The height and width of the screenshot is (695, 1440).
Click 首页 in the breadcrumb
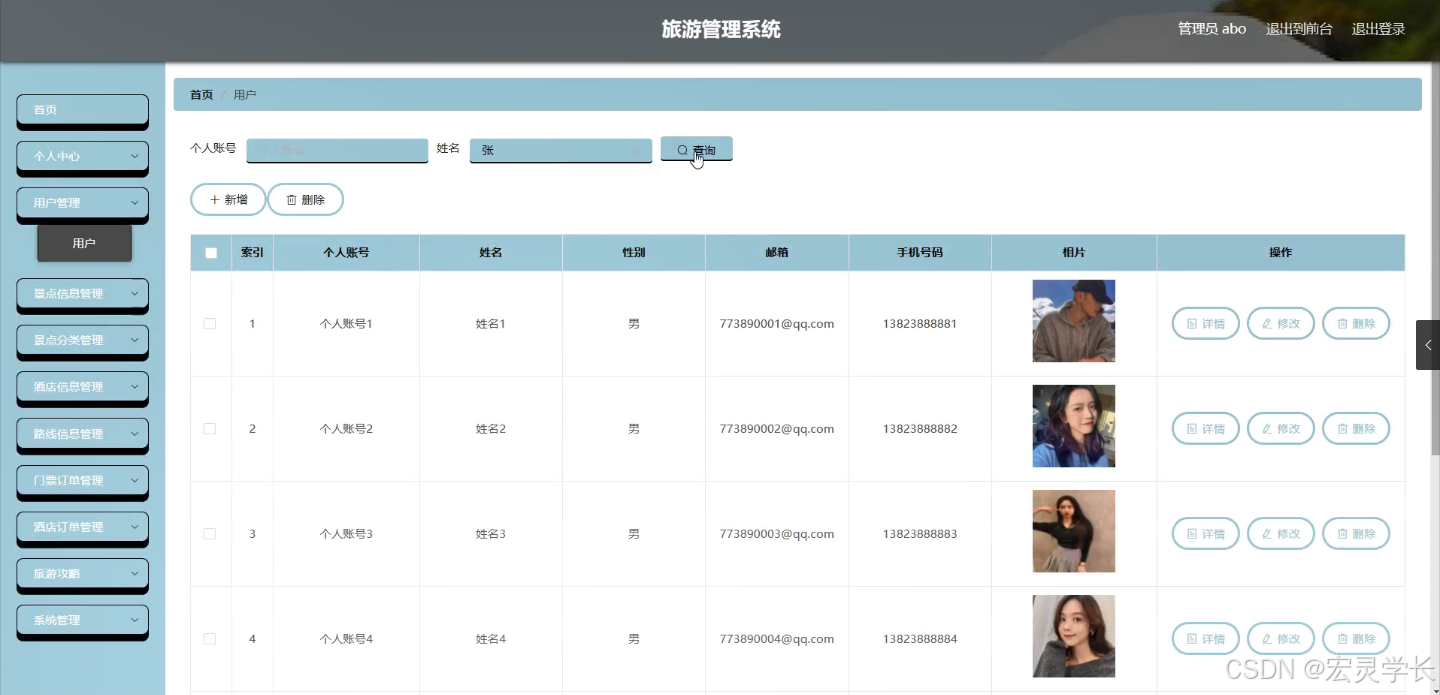pyautogui.click(x=200, y=94)
